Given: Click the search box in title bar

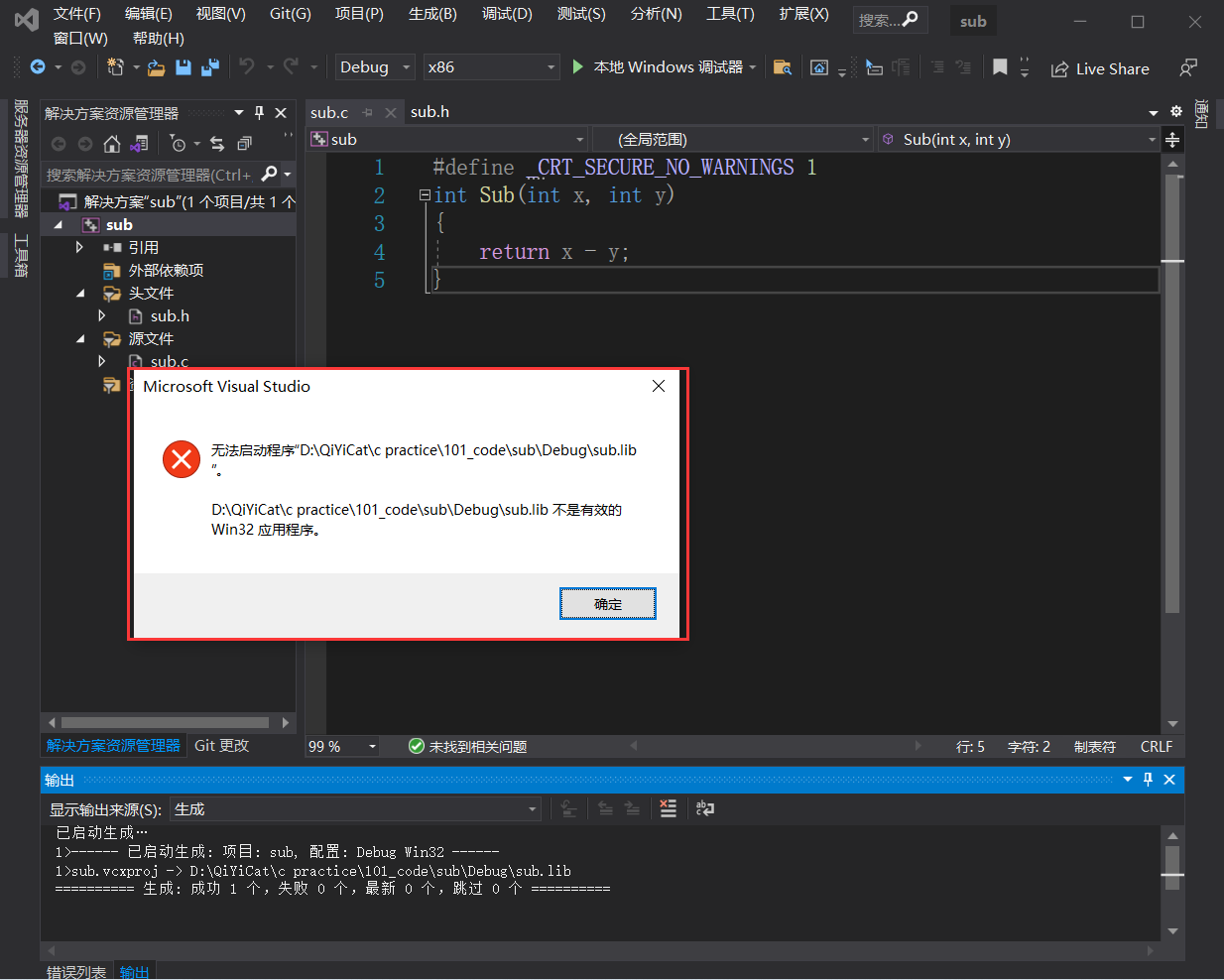Looking at the screenshot, I should pos(890,20).
